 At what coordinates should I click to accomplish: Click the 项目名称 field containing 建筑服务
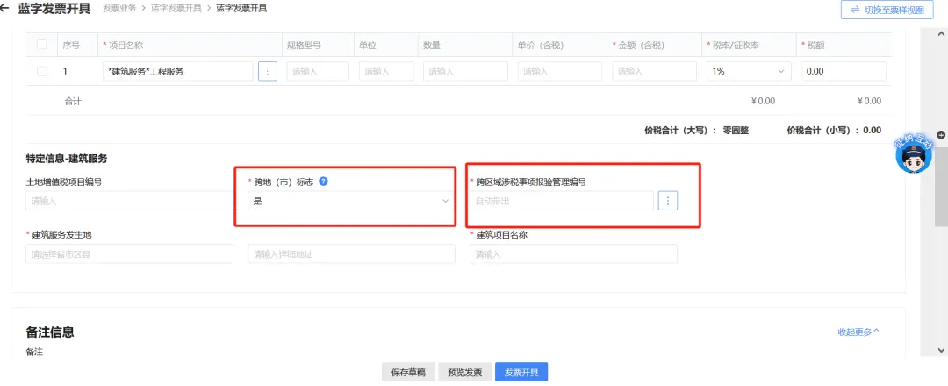coord(178,71)
